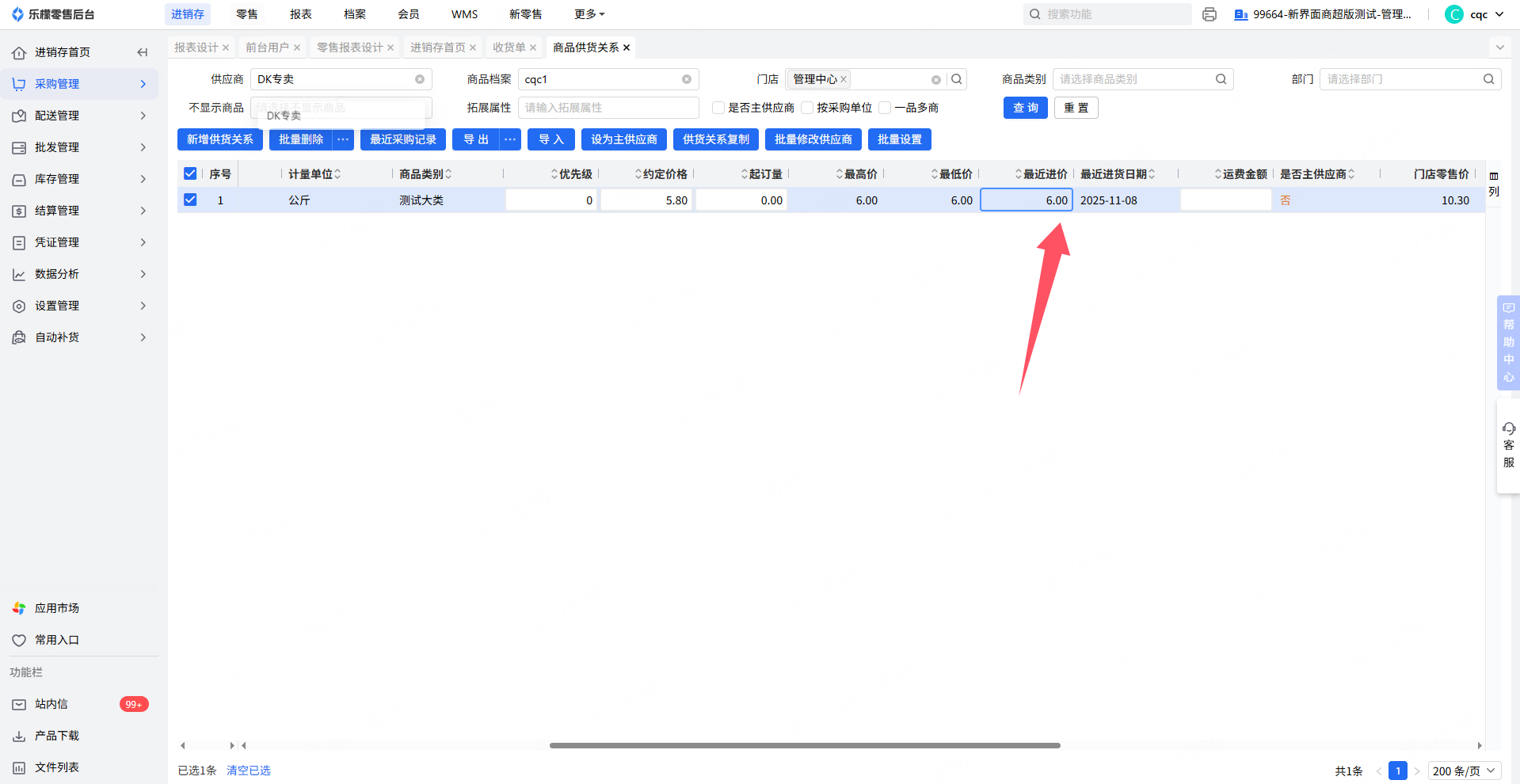
Task: Expand the 数据分析 sidebar menu
Action: click(x=79, y=274)
